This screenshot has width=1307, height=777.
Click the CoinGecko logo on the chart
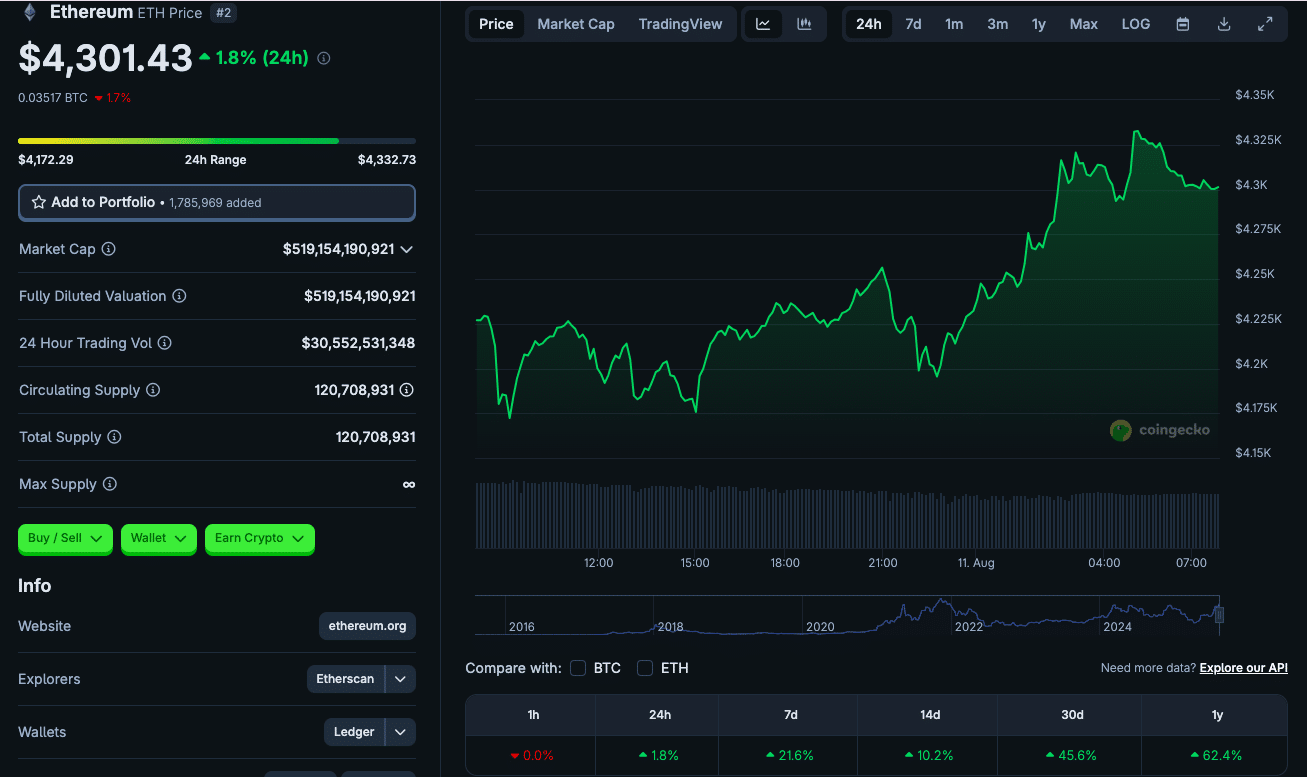pos(1160,430)
